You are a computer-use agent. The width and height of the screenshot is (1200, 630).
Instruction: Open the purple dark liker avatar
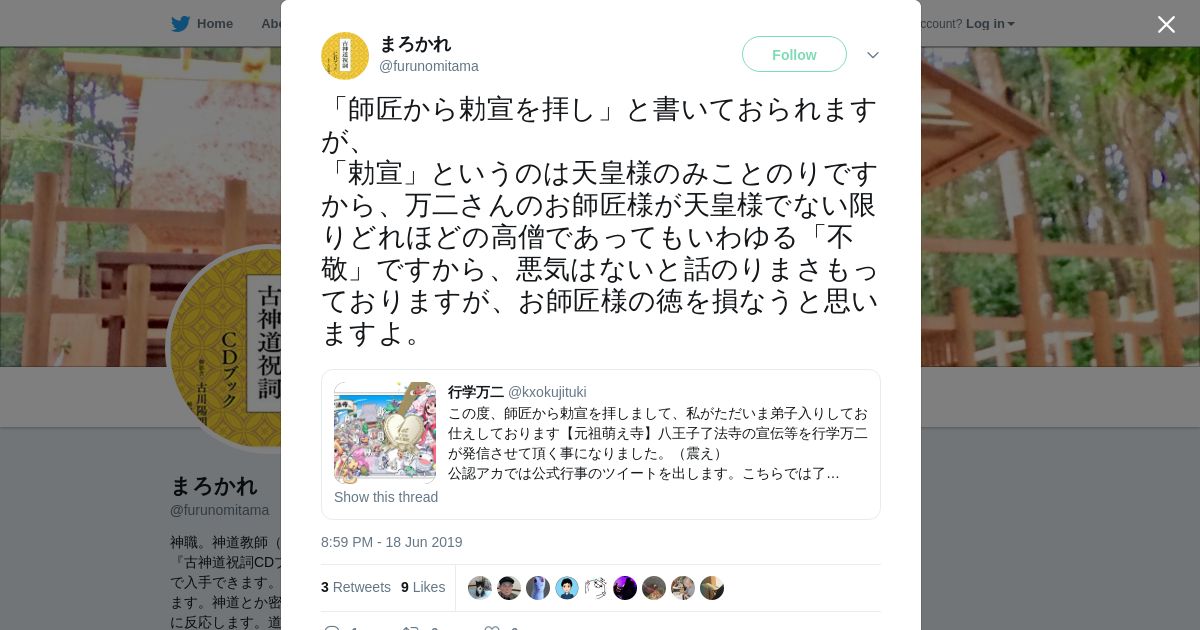click(625, 588)
